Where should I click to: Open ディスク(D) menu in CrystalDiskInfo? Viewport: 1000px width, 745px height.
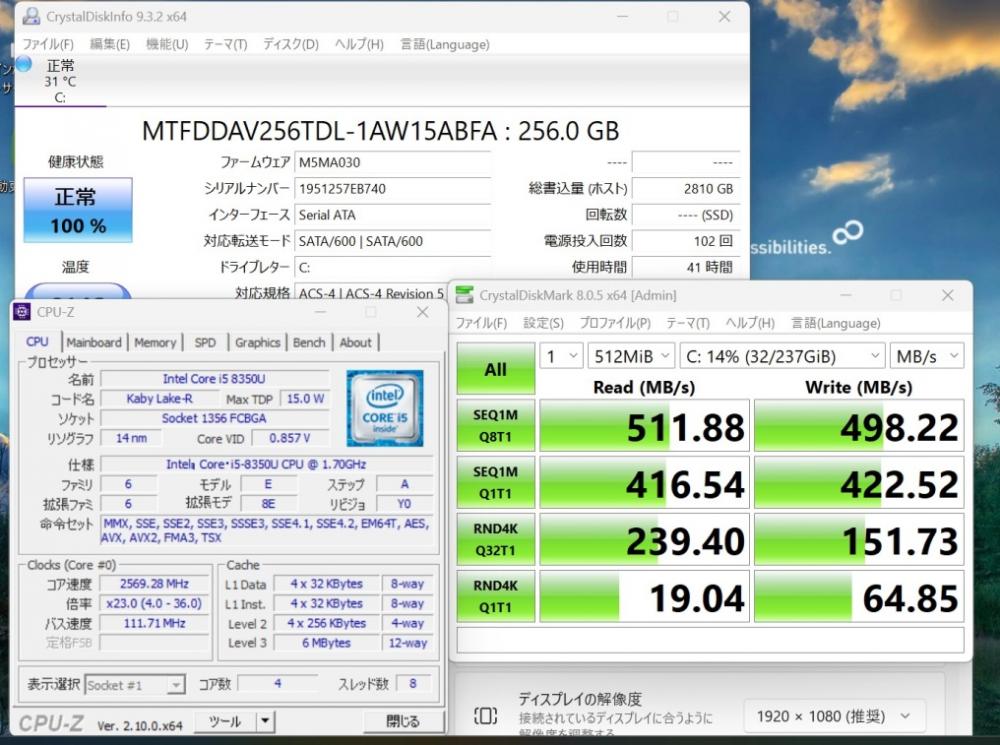pyautogui.click(x=291, y=44)
